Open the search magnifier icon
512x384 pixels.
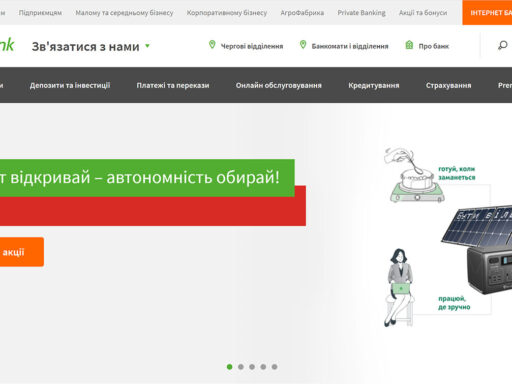(503, 45)
